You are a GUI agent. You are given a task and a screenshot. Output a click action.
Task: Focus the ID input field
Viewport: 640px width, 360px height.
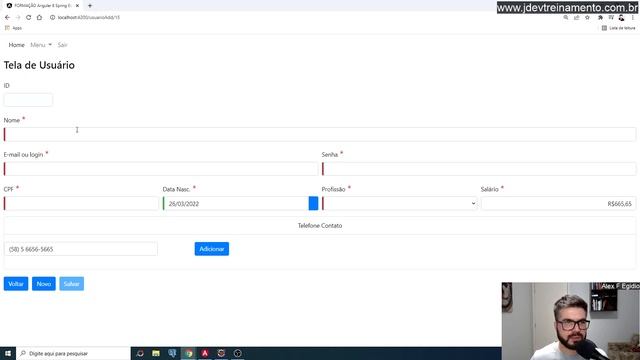pos(28,100)
